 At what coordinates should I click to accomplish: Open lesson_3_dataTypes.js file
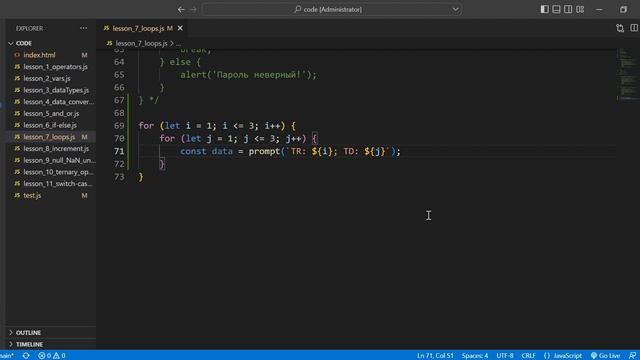(56, 90)
